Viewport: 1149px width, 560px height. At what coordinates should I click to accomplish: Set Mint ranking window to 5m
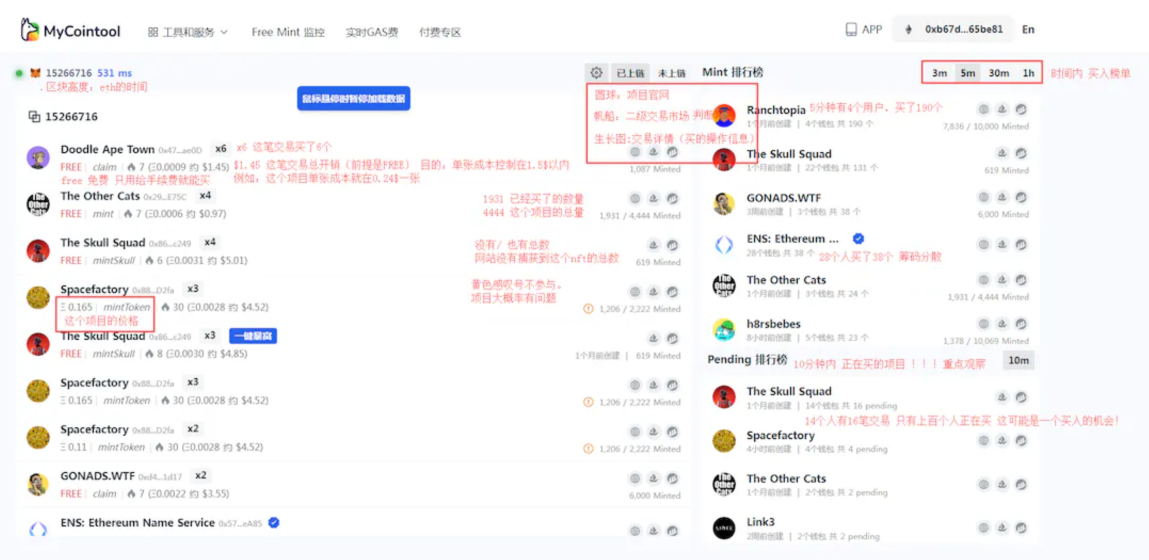[968, 73]
